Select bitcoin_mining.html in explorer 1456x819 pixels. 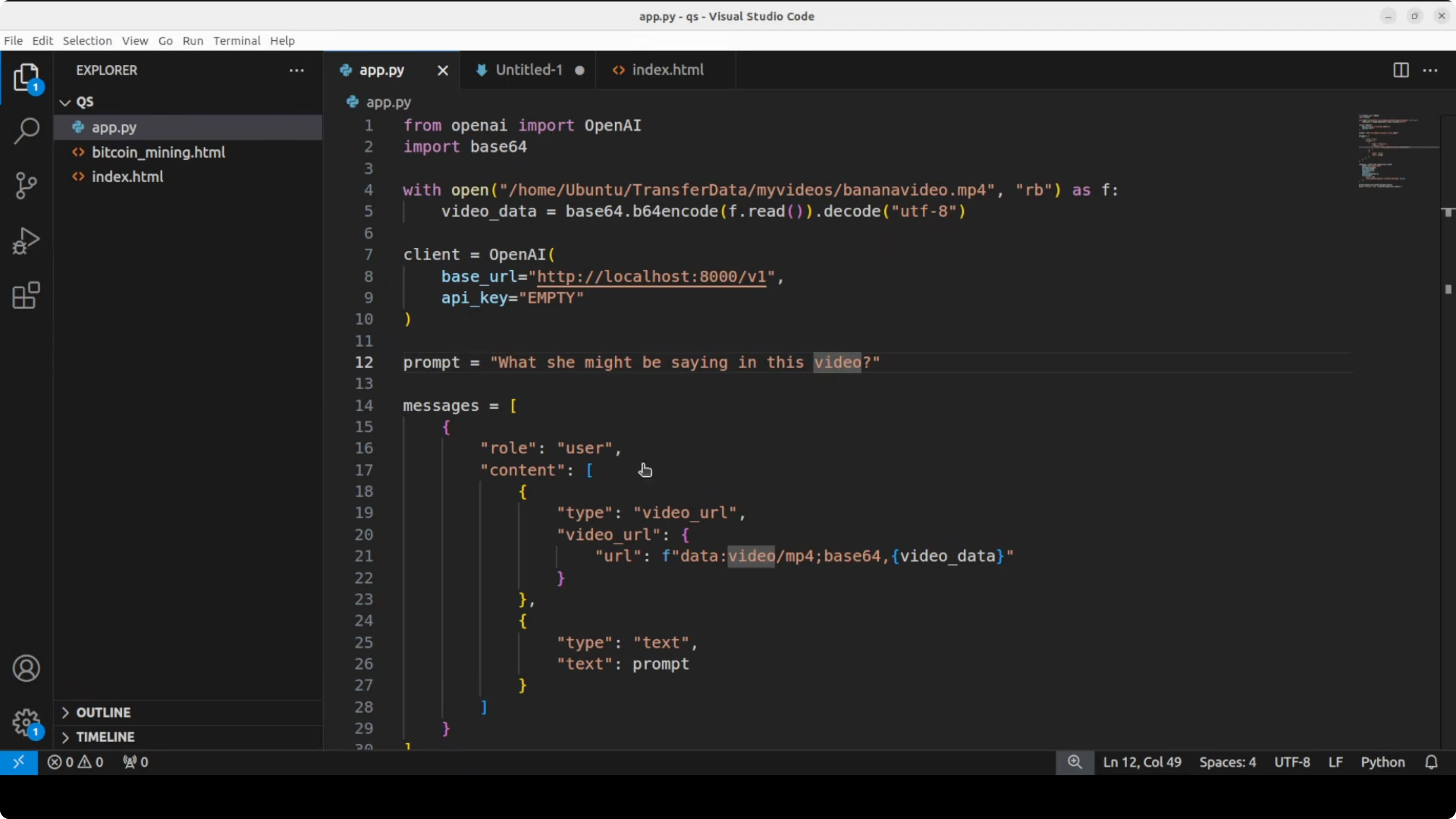(x=158, y=152)
